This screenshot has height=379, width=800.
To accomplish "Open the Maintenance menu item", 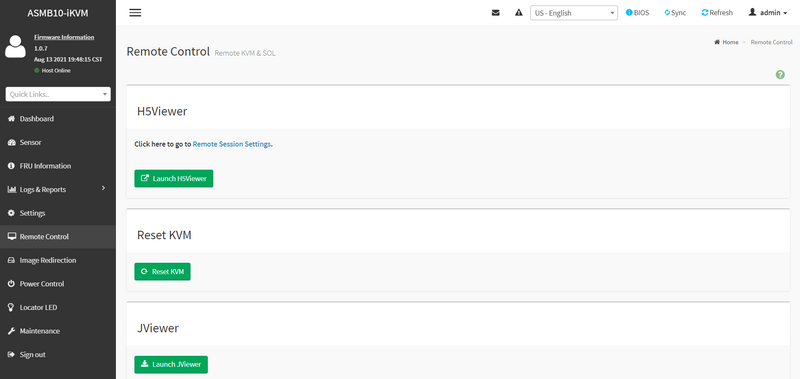I will click(x=58, y=331).
